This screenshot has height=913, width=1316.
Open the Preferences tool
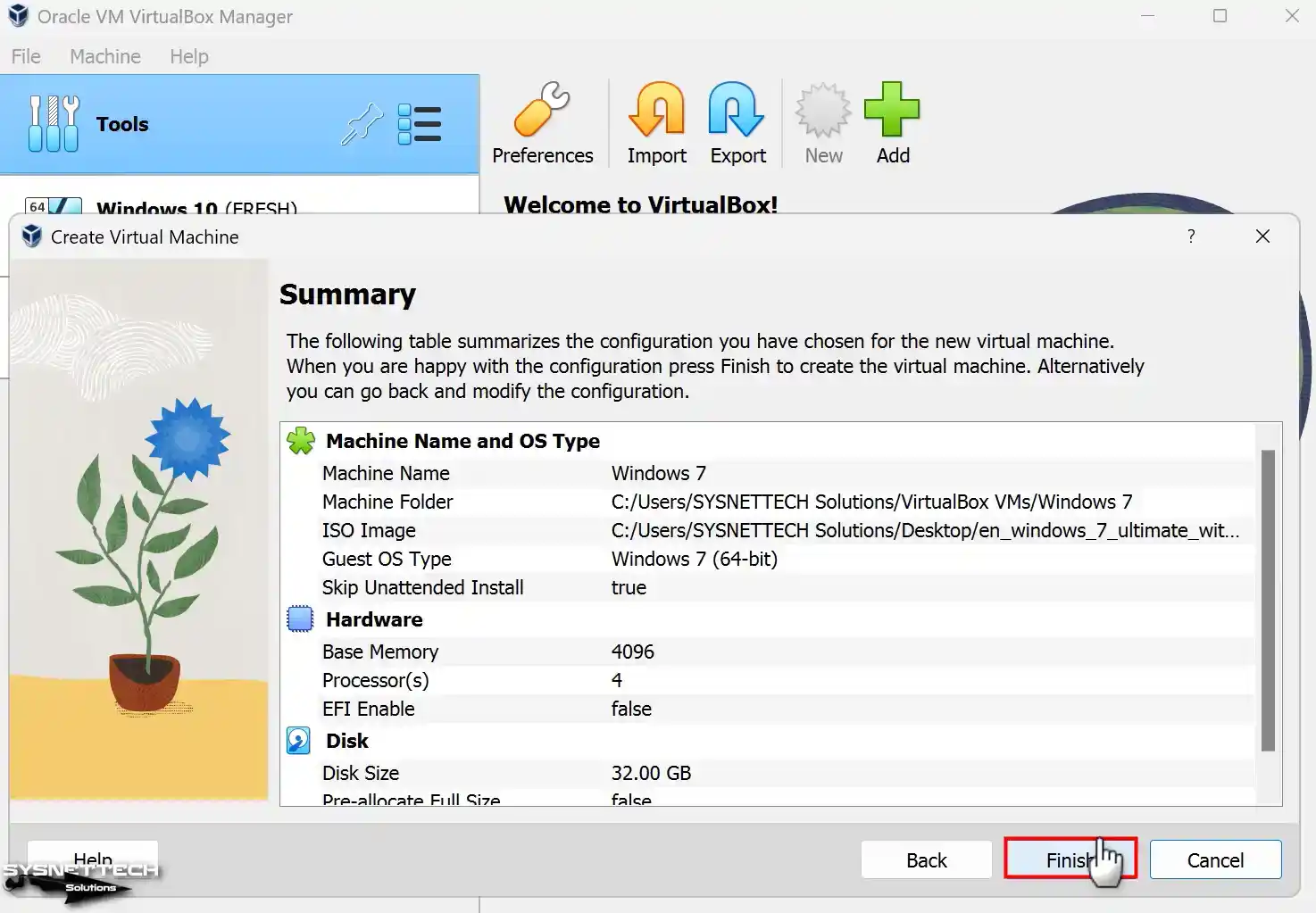click(542, 123)
